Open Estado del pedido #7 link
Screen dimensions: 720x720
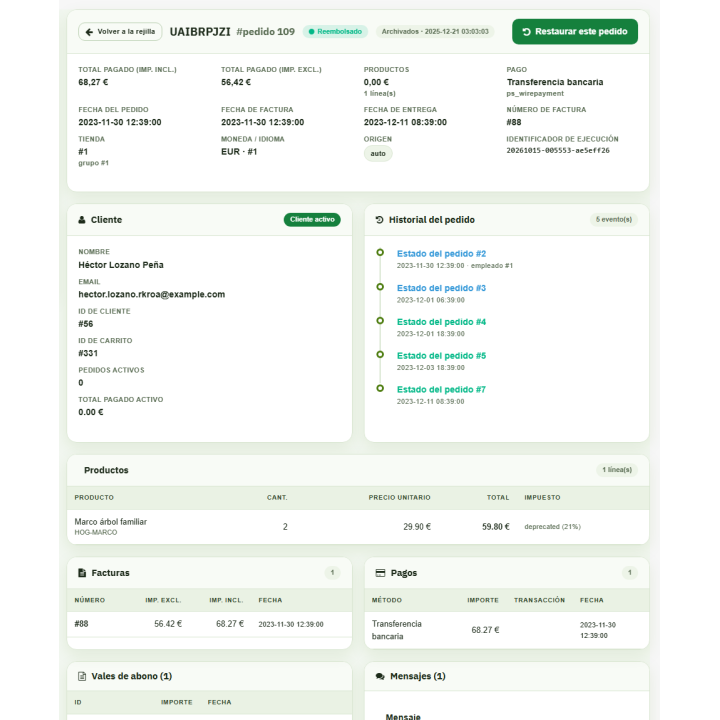click(441, 389)
